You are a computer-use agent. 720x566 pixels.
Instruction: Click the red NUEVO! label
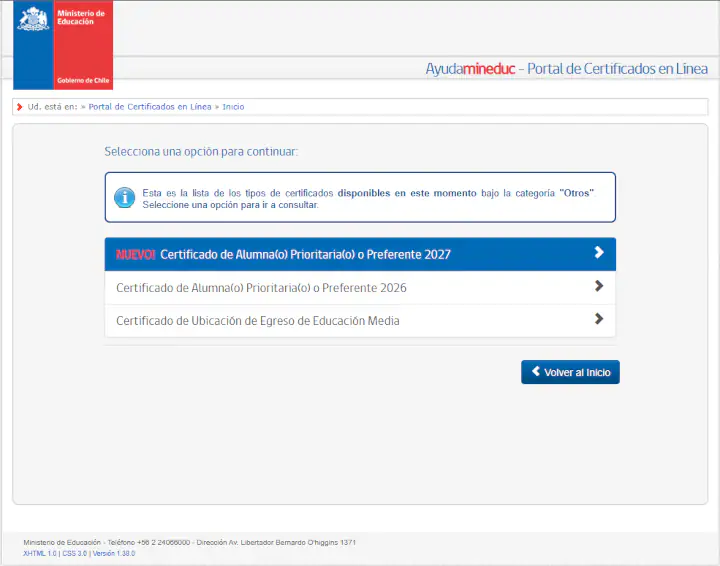coord(135,255)
